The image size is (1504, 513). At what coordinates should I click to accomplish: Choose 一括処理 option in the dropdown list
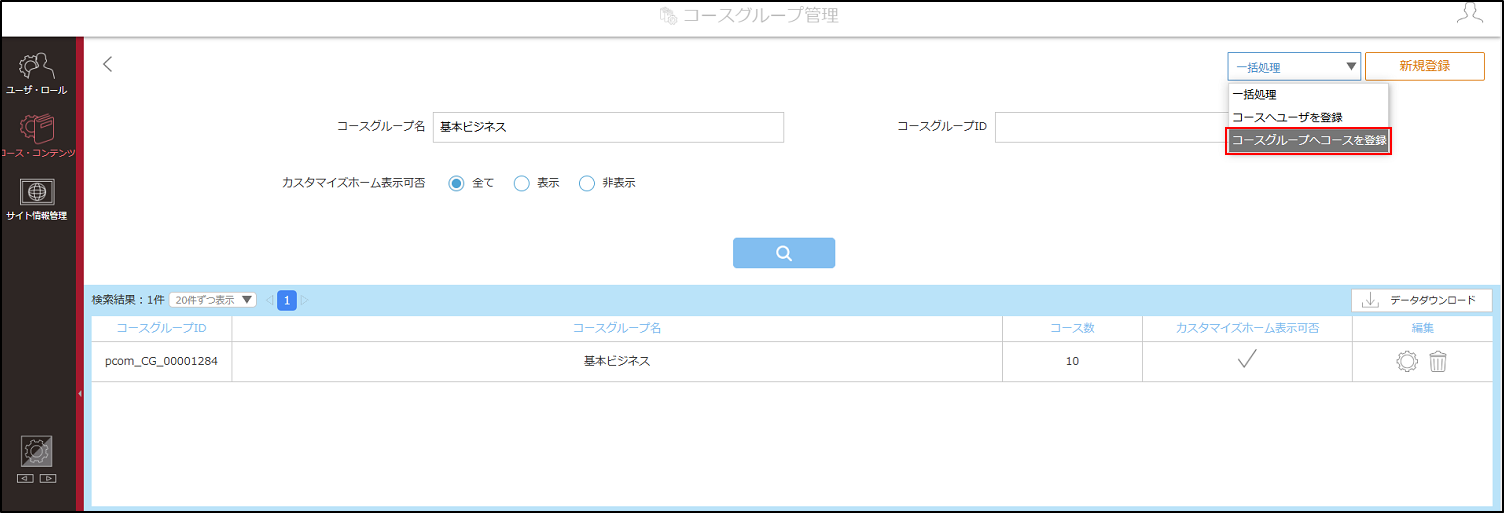tap(1308, 95)
